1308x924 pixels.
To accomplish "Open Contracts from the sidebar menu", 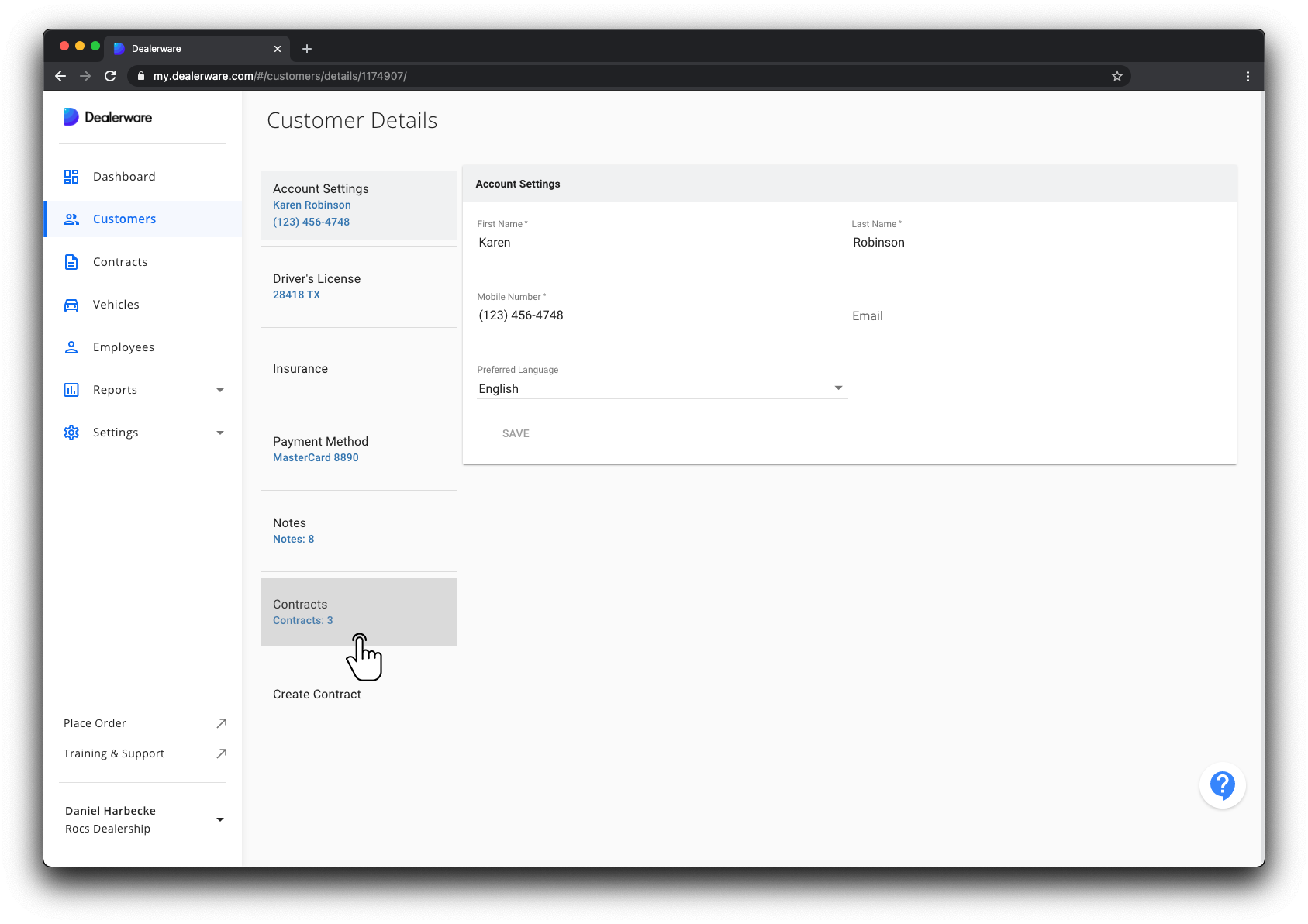I will pyautogui.click(x=143, y=262).
